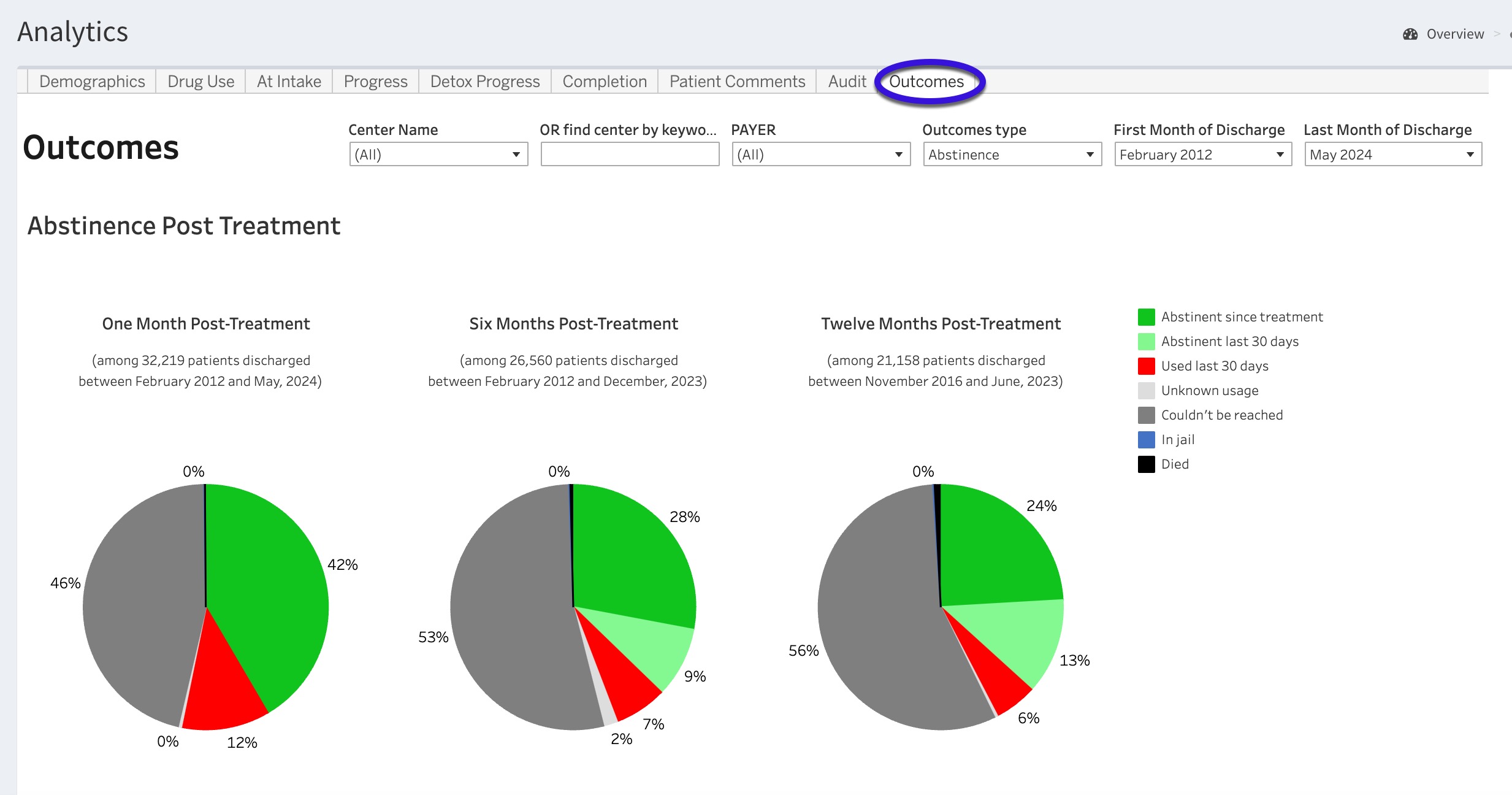Open the Drug Use tab
Screen dimensions: 1512x795
pyautogui.click(x=200, y=82)
